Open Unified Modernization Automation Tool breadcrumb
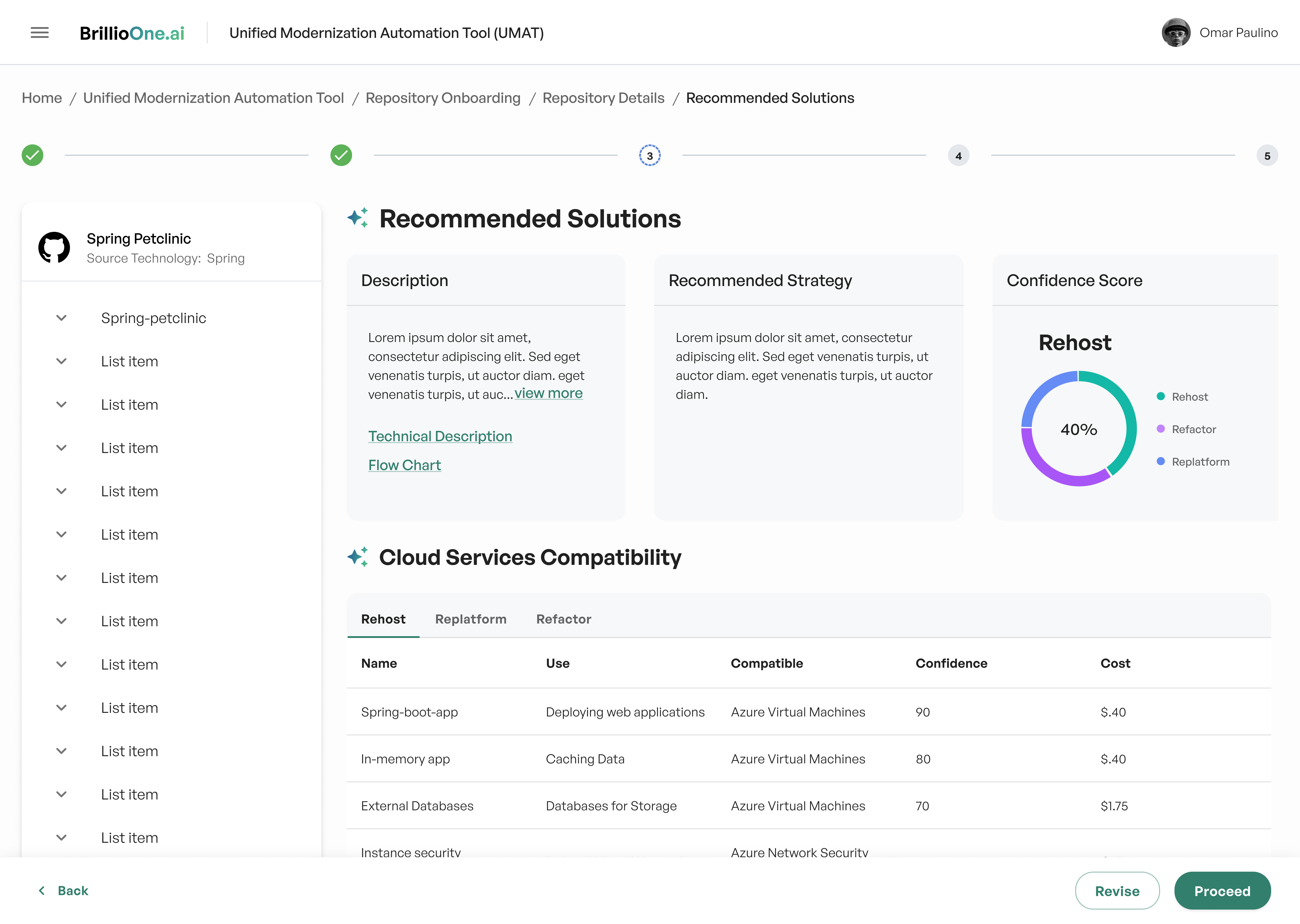The width and height of the screenshot is (1300, 924). point(214,98)
